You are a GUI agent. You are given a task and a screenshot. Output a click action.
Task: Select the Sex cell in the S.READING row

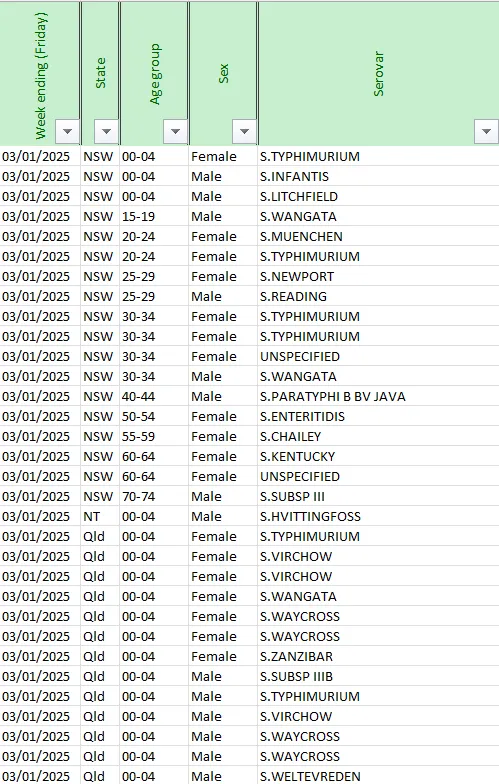[223, 296]
